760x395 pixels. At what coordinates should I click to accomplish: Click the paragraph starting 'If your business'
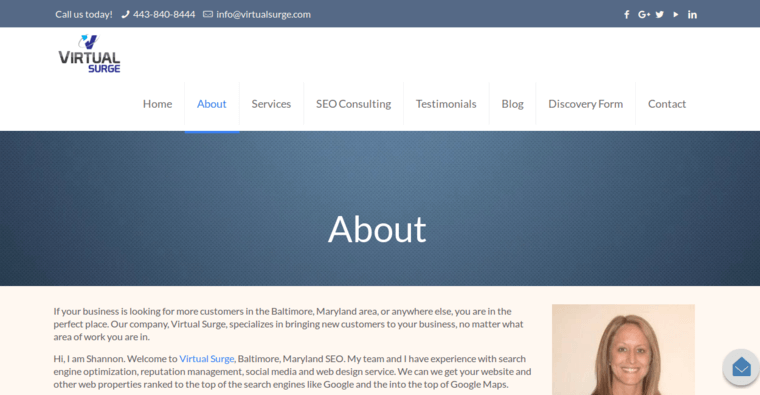coord(288,324)
